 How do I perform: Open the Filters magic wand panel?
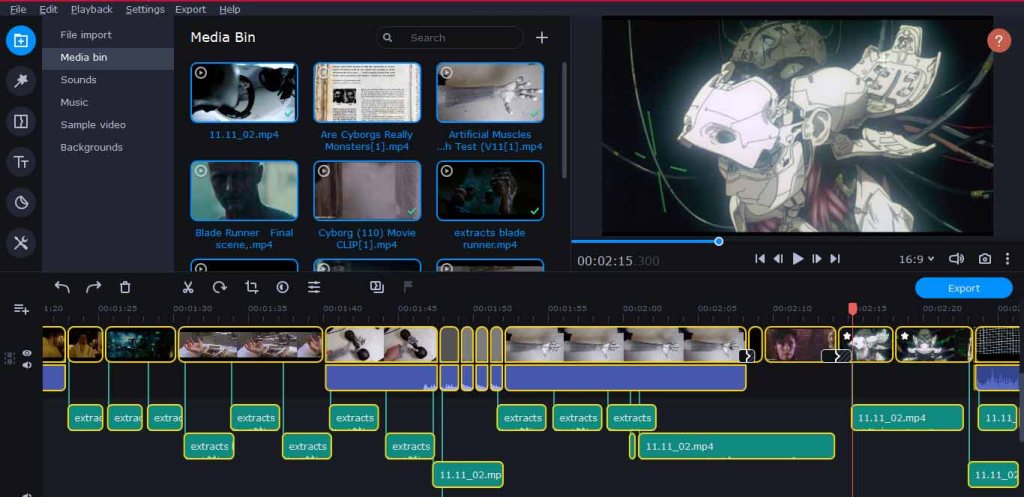coord(20,81)
